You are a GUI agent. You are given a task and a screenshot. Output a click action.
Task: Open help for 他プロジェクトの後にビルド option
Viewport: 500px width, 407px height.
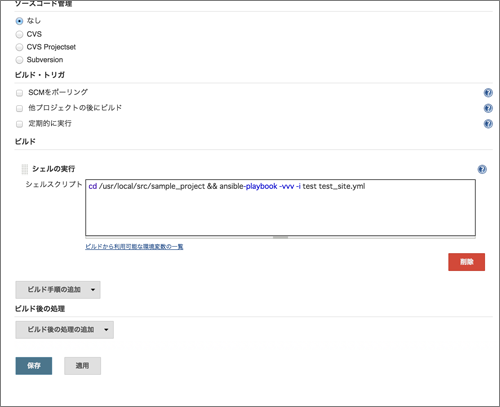[488, 108]
